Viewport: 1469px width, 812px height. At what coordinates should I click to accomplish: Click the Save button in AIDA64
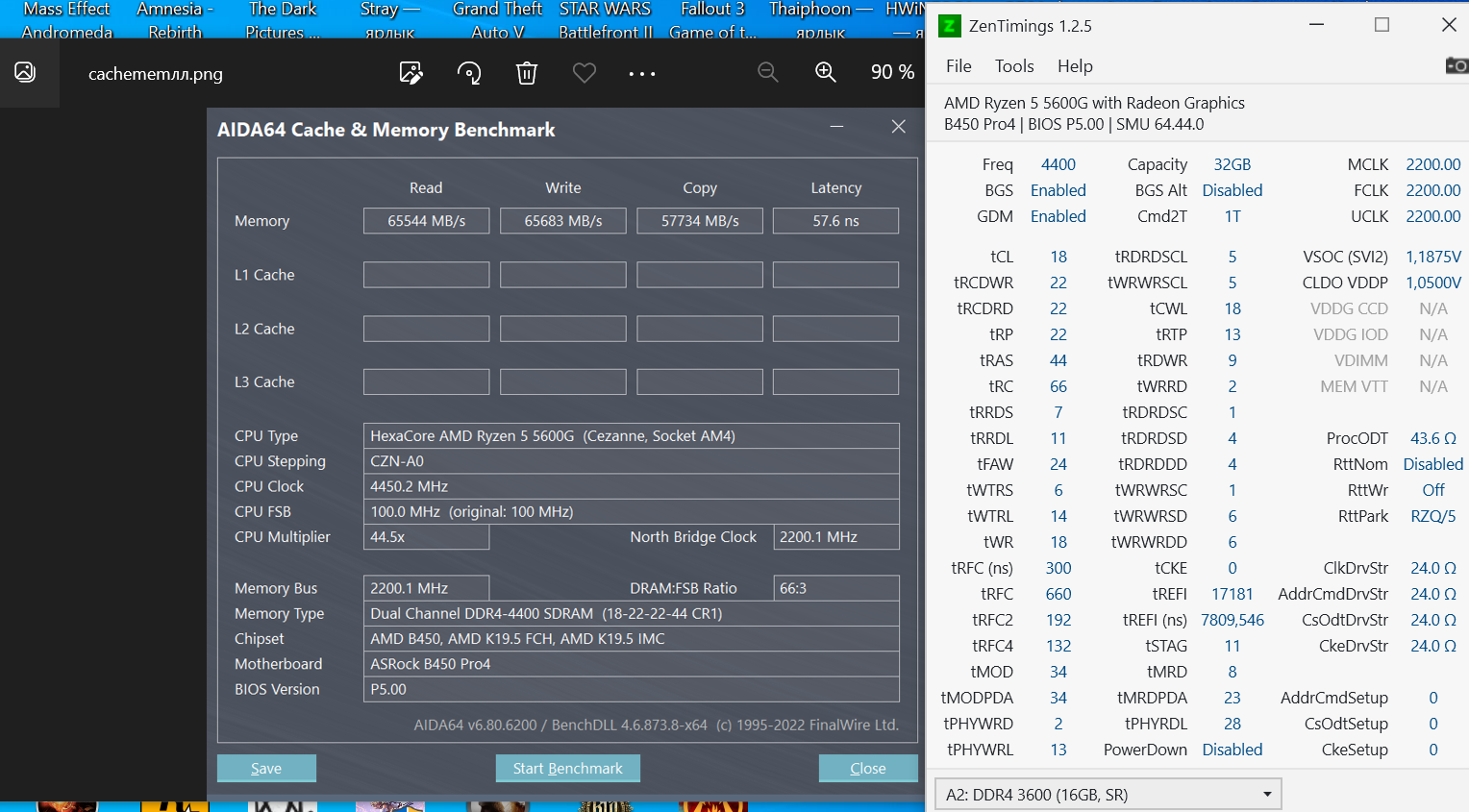pyautogui.click(x=266, y=768)
